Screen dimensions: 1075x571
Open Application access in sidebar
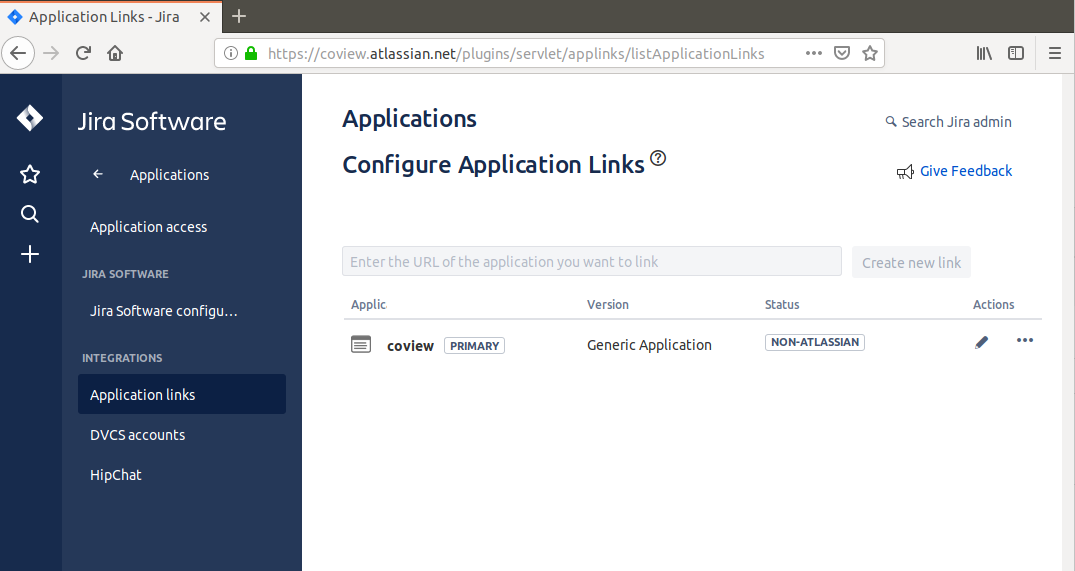148,227
